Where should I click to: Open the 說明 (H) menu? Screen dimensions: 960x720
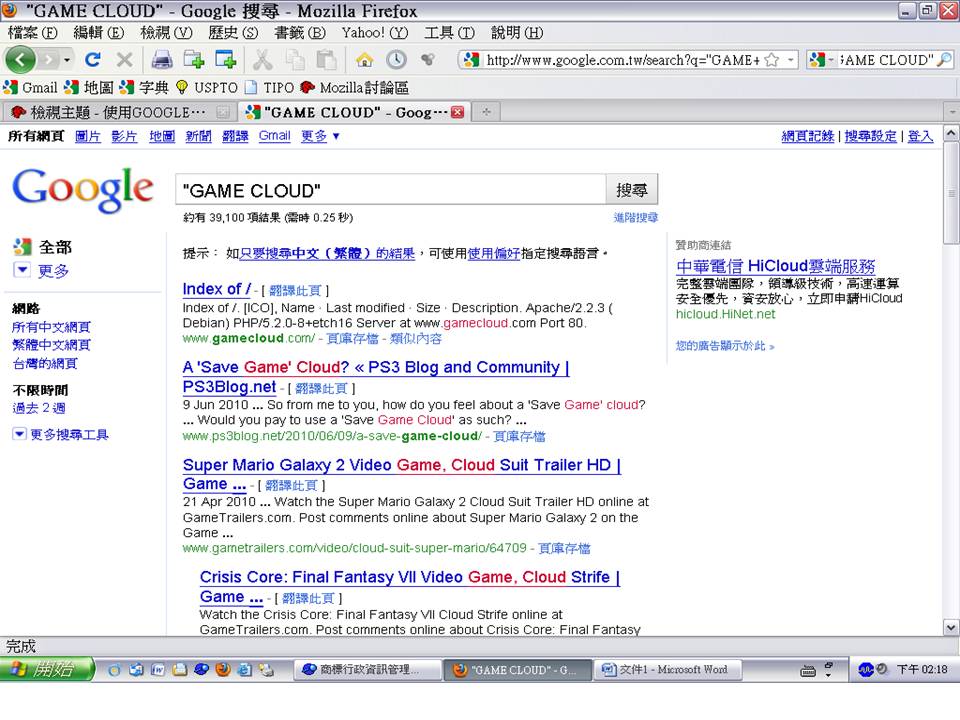[x=517, y=32]
